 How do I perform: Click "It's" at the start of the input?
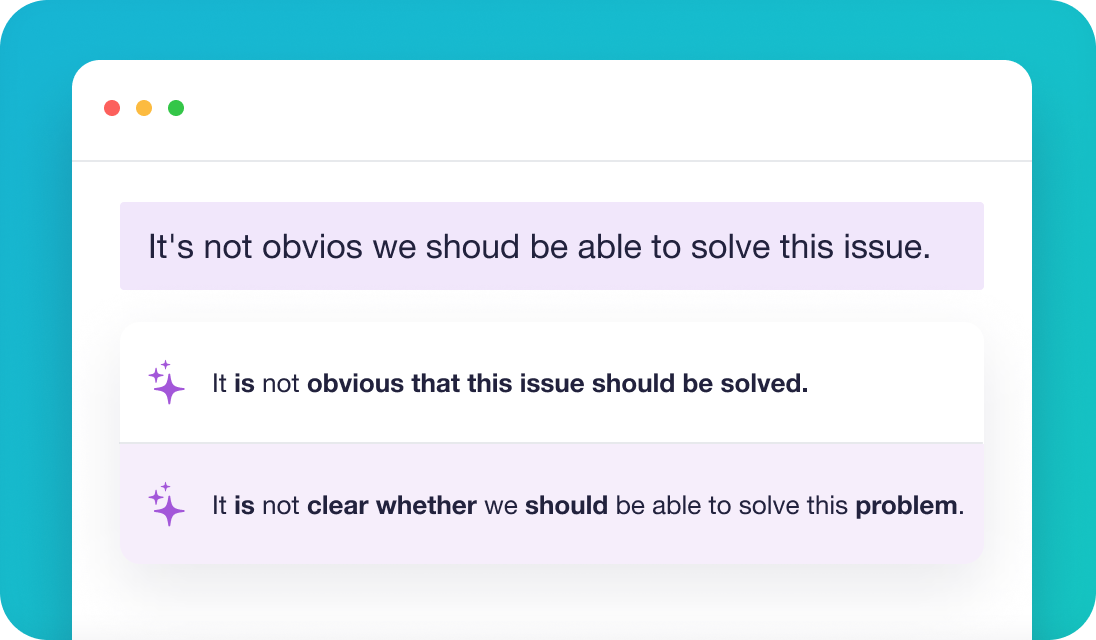point(170,247)
